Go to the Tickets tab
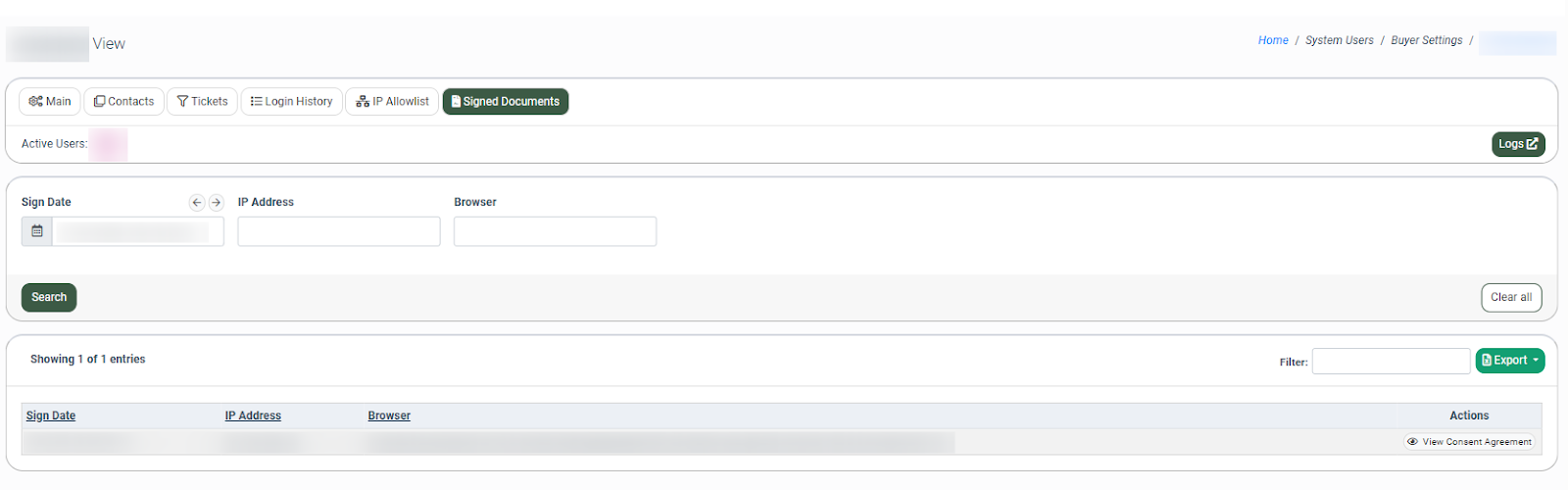1568x490 pixels. tap(202, 102)
